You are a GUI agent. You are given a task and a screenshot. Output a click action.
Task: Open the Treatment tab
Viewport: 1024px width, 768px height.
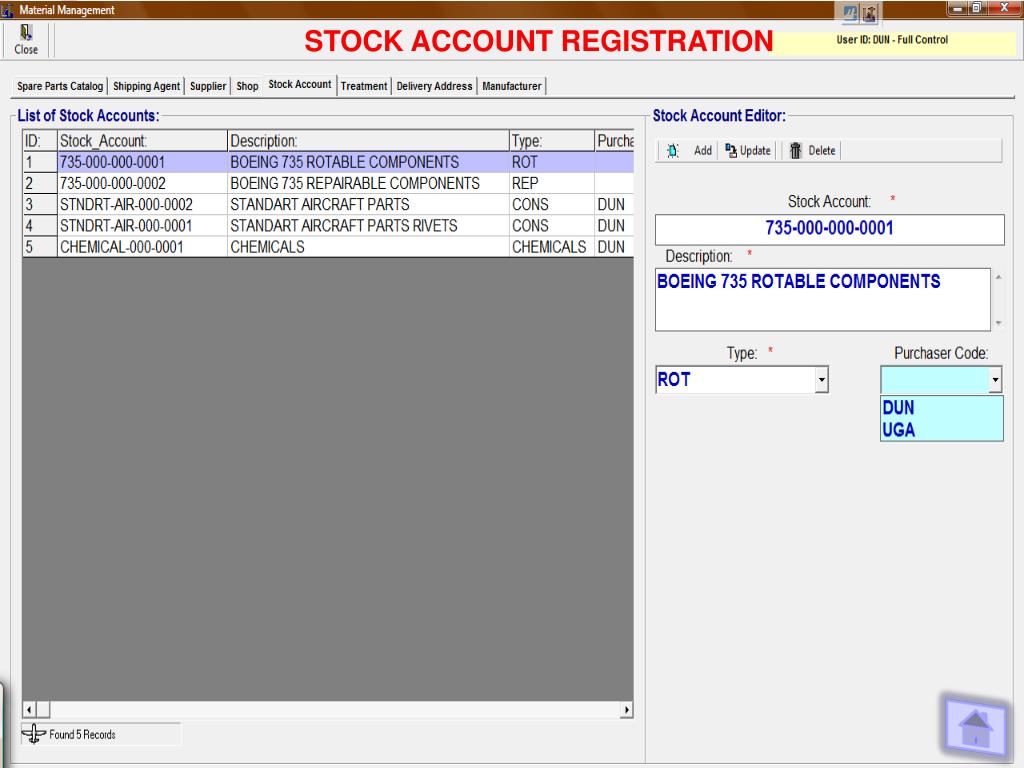pyautogui.click(x=364, y=86)
